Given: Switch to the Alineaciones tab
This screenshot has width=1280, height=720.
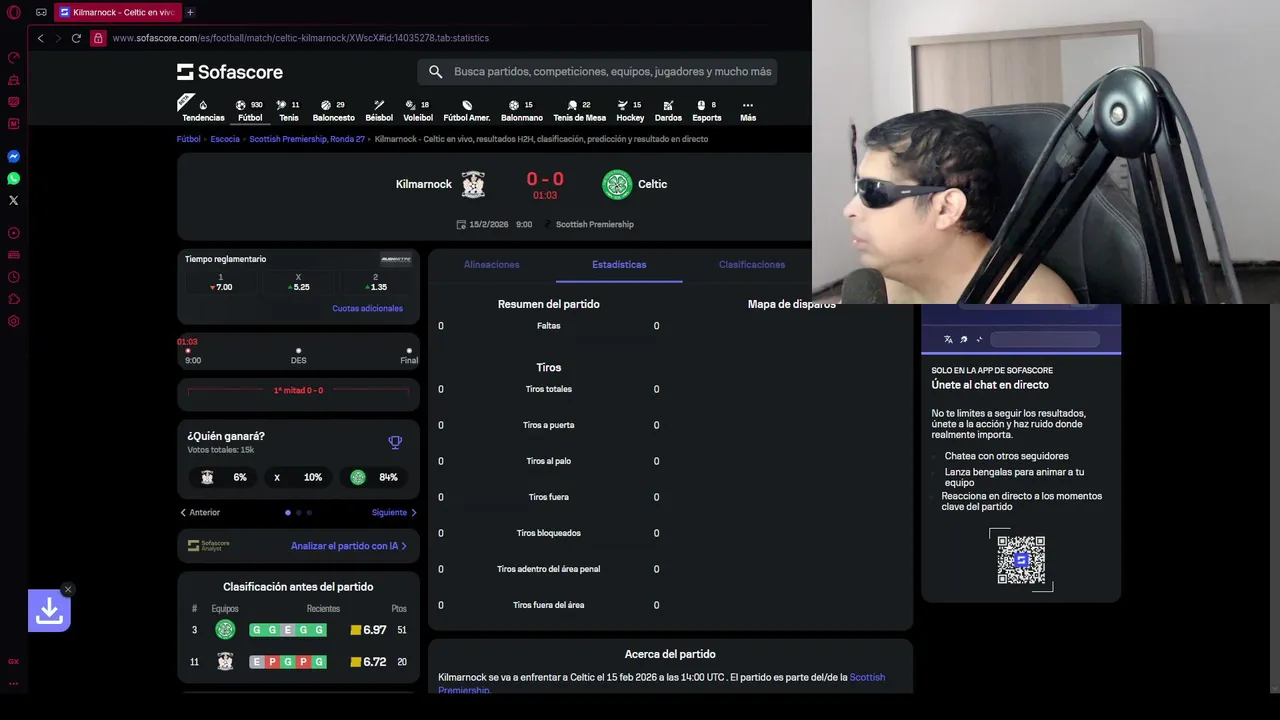Looking at the screenshot, I should point(491,265).
